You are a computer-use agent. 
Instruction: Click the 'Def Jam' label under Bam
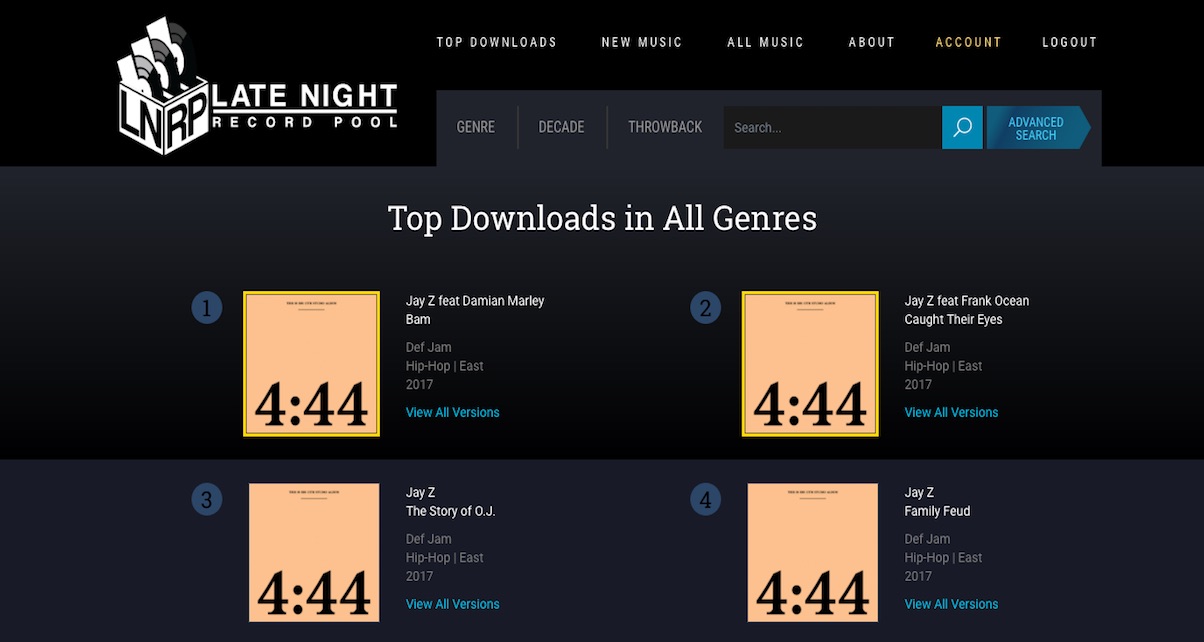coord(429,348)
